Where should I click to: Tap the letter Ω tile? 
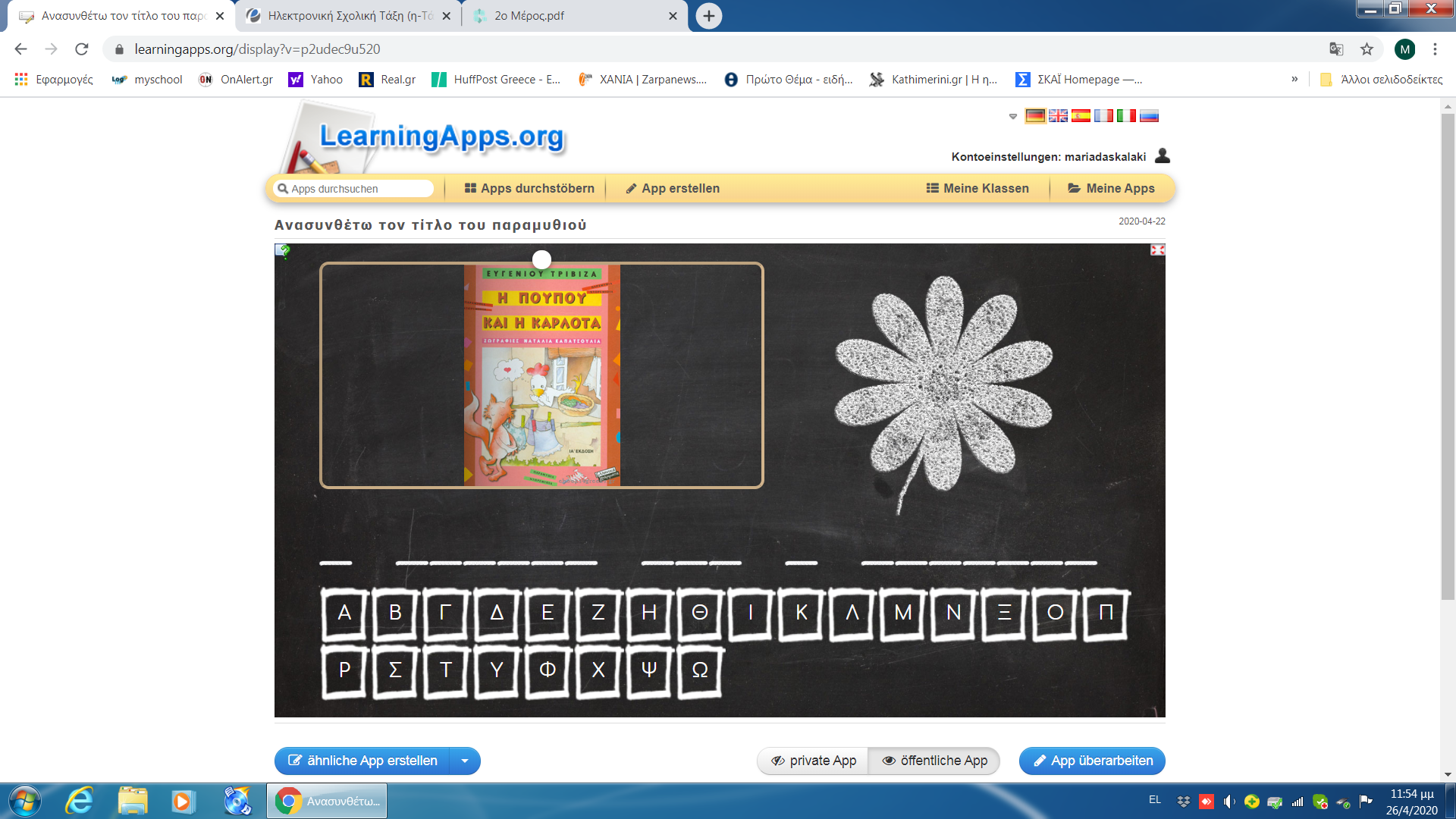click(x=700, y=670)
